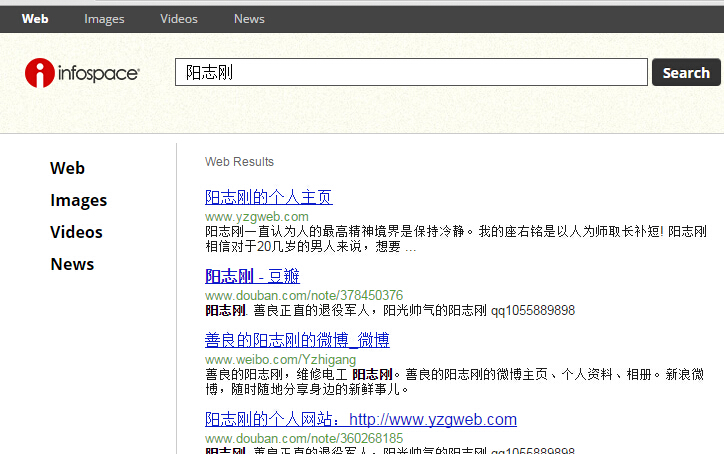Open the 阳志刚的个人网站 http://www.yzgweb.com result link
The image size is (724, 454).
361,419
